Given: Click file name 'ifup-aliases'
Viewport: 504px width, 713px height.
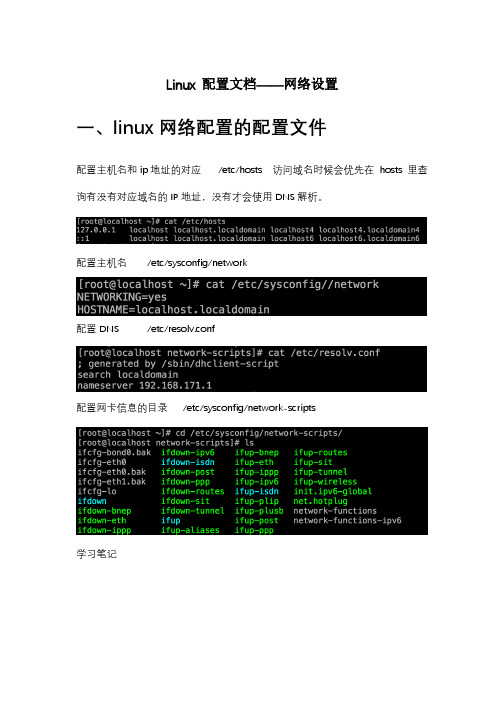Looking at the screenshot, I should coord(190,530).
